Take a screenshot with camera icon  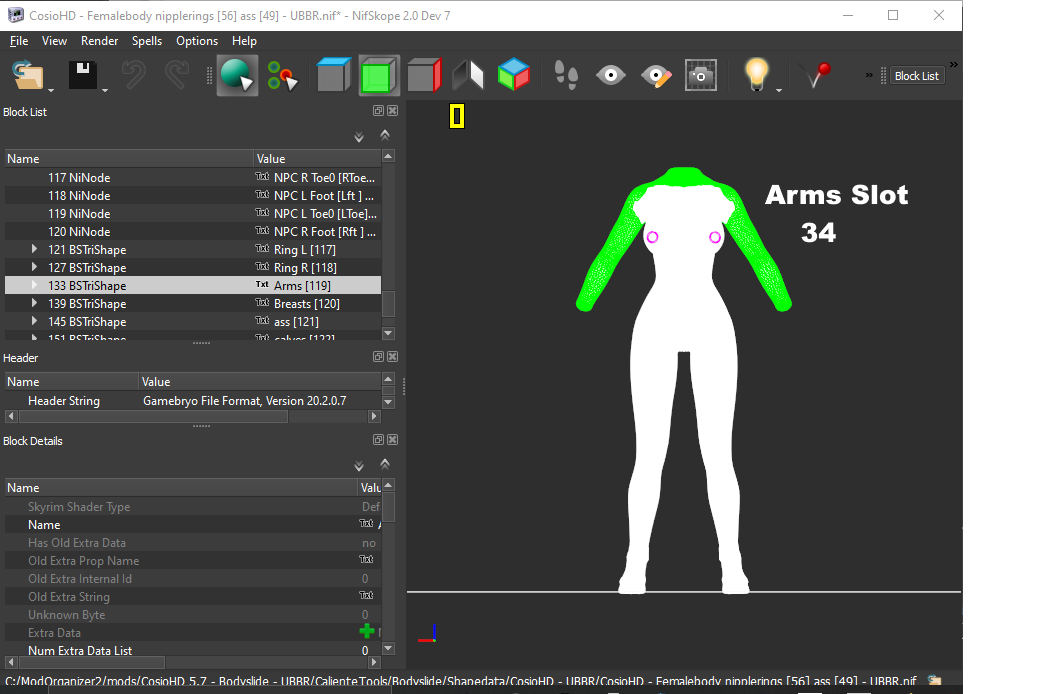pyautogui.click(x=700, y=76)
